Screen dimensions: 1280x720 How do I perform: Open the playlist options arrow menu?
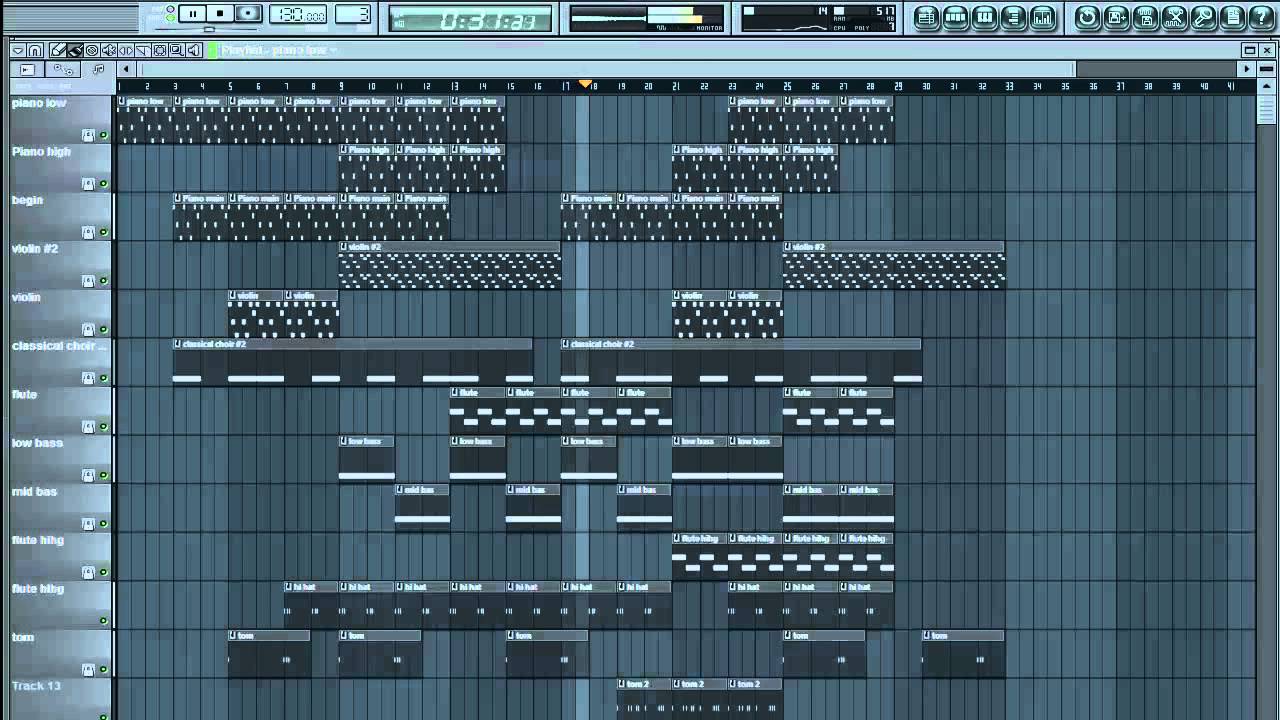point(18,50)
